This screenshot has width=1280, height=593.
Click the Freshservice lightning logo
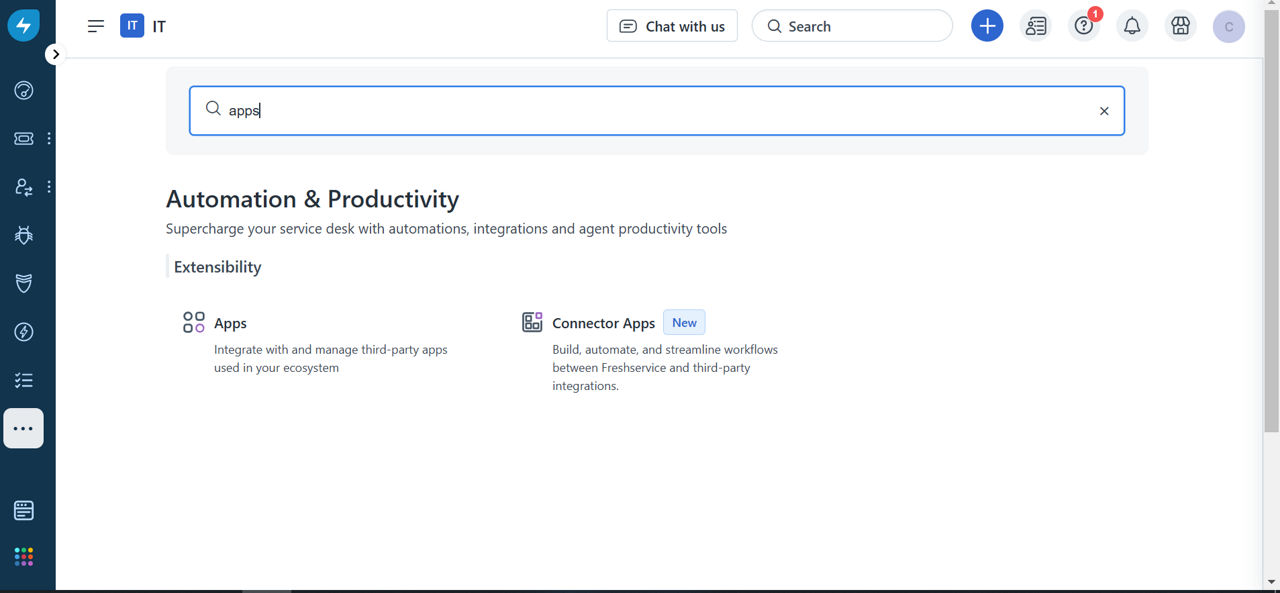pos(24,25)
